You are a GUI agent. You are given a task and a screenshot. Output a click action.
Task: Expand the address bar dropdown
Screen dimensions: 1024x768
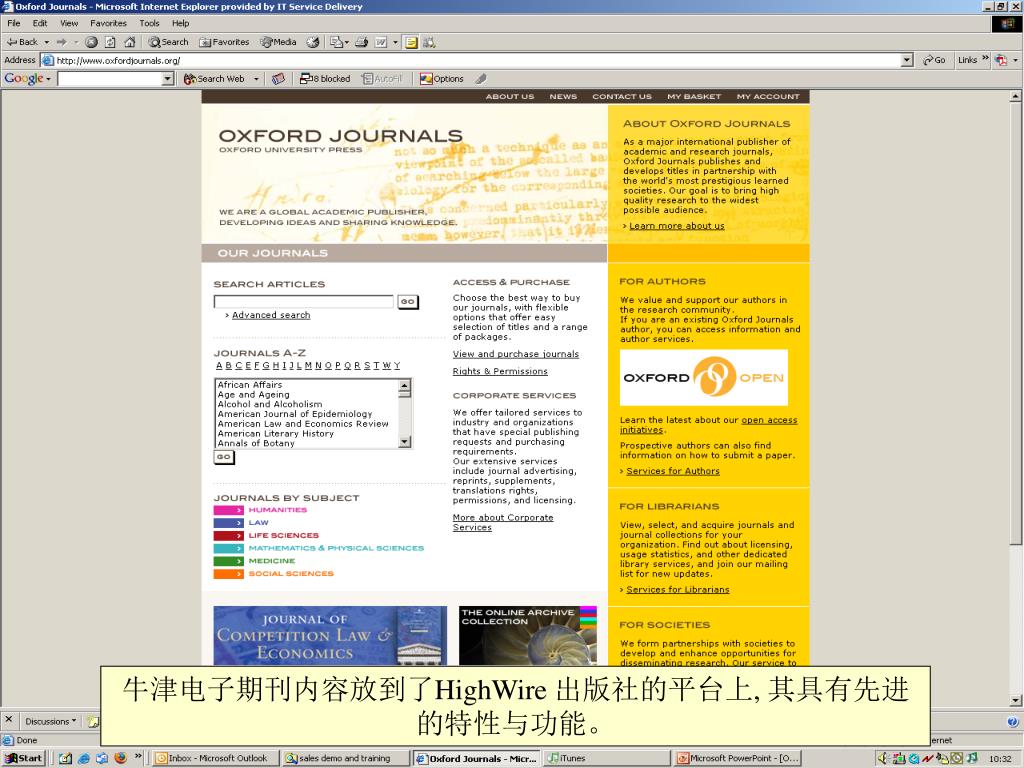[x=906, y=60]
